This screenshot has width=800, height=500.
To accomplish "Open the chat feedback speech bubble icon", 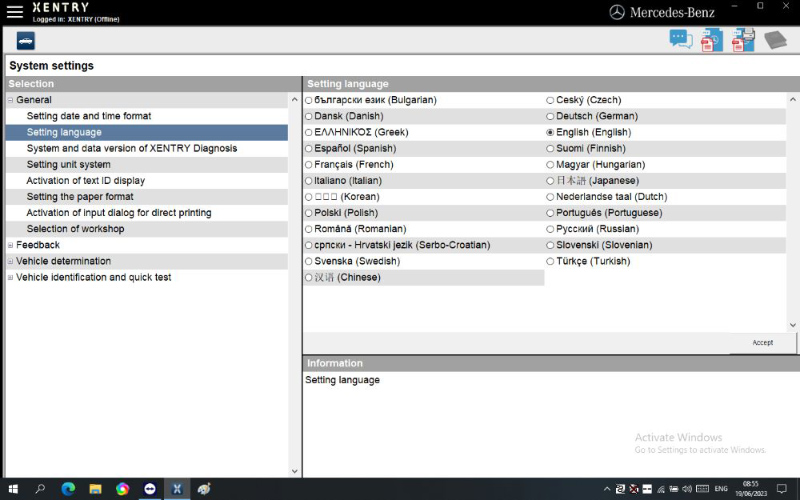I will 681,40.
